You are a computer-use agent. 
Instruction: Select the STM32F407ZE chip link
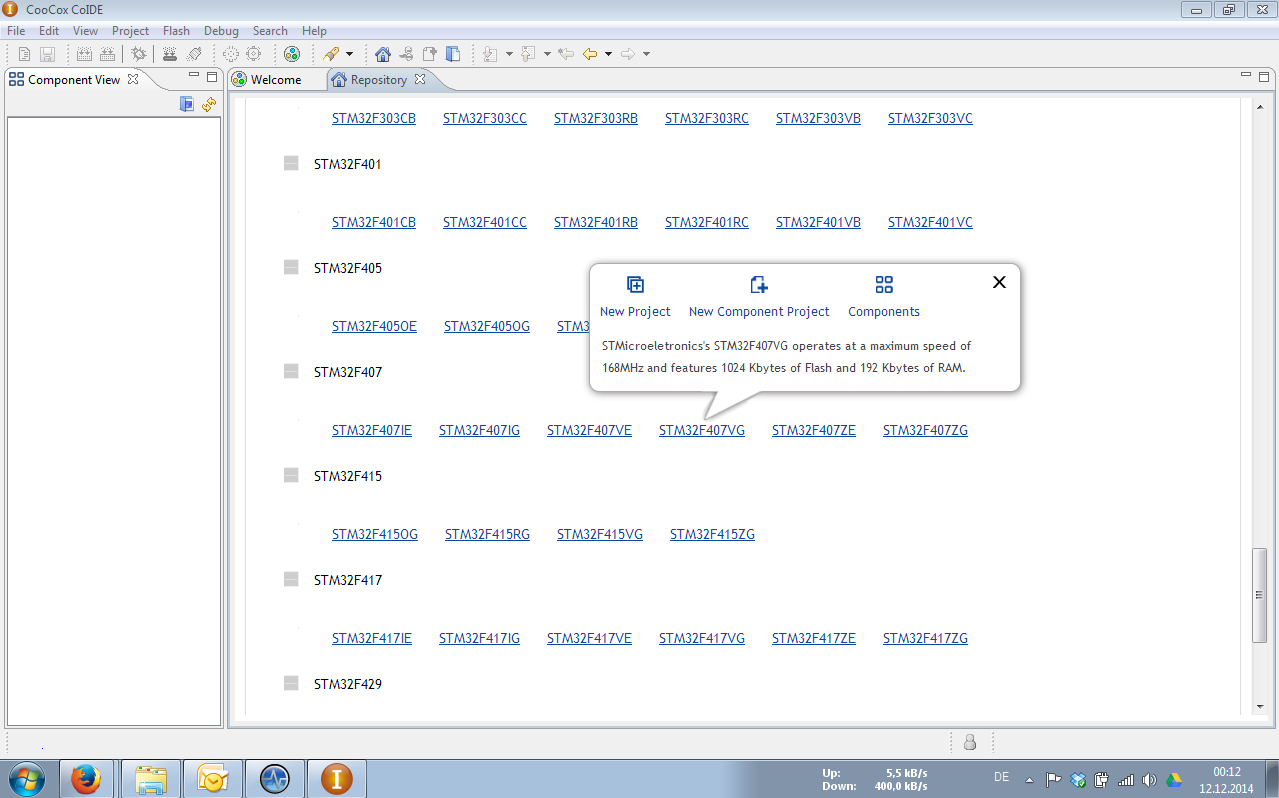tap(814, 430)
